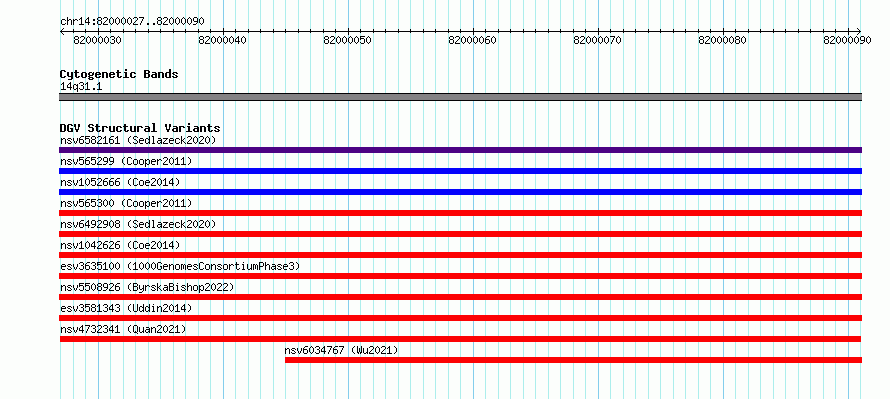
Task: Click ruler position 82000060
Action: [x=473, y=40]
